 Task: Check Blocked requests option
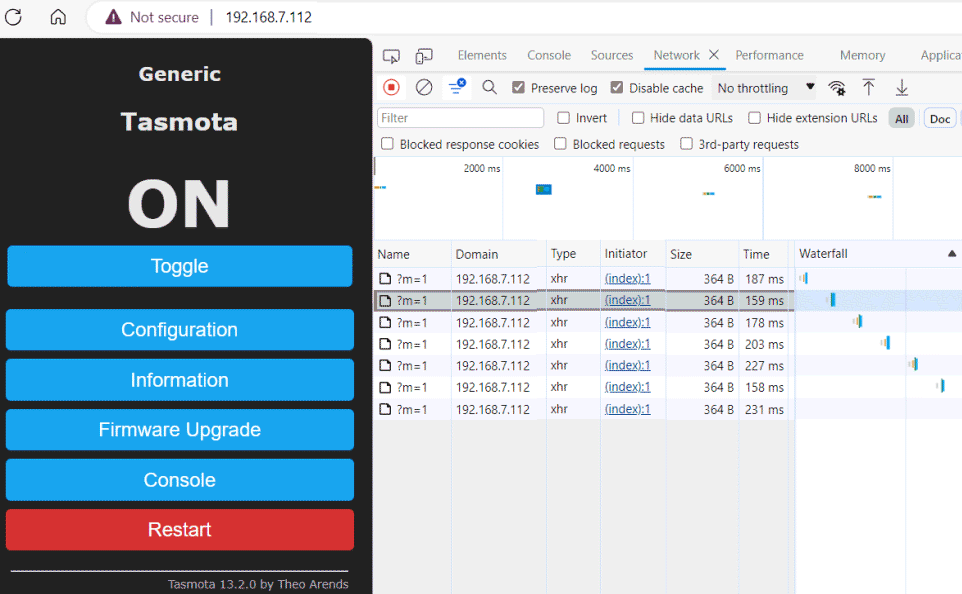[560, 144]
